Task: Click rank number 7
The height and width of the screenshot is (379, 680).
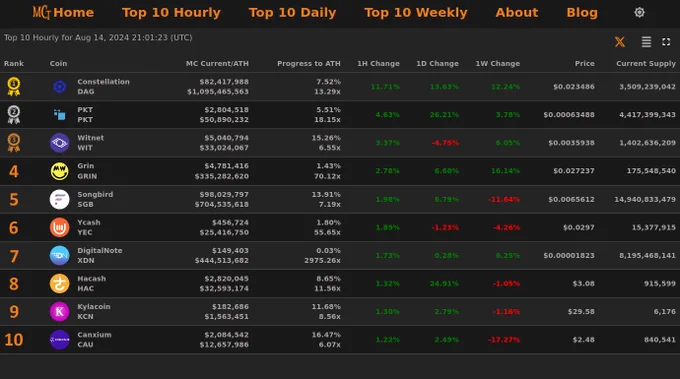Action: pyautogui.click(x=14, y=256)
